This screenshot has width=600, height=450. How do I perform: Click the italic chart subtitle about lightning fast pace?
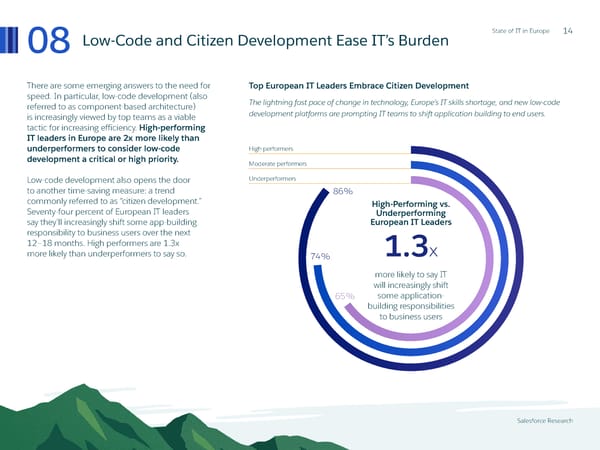pyautogui.click(x=410, y=110)
